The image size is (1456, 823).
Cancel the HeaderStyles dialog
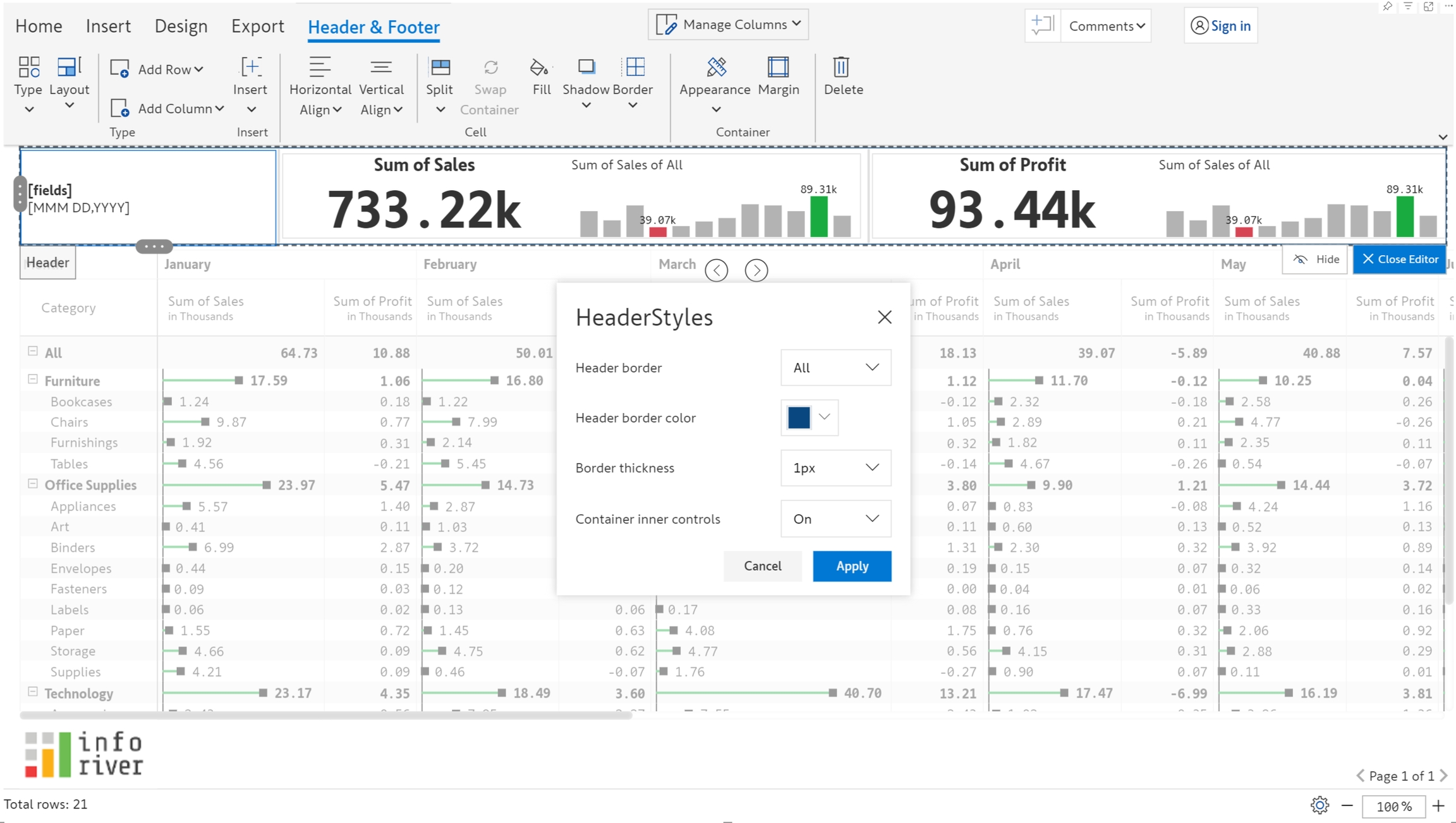tap(762, 566)
